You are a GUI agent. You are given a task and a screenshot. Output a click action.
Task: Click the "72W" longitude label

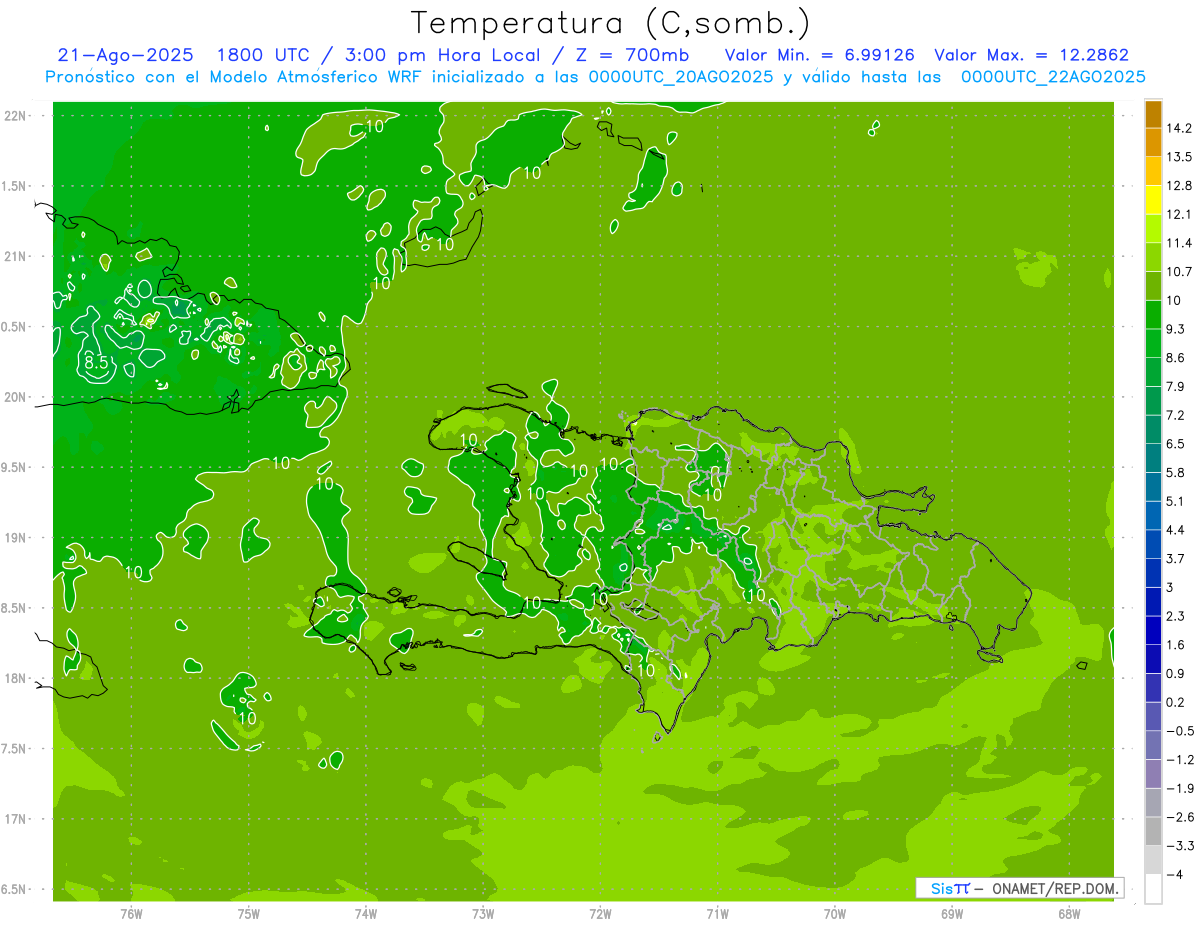(600, 915)
